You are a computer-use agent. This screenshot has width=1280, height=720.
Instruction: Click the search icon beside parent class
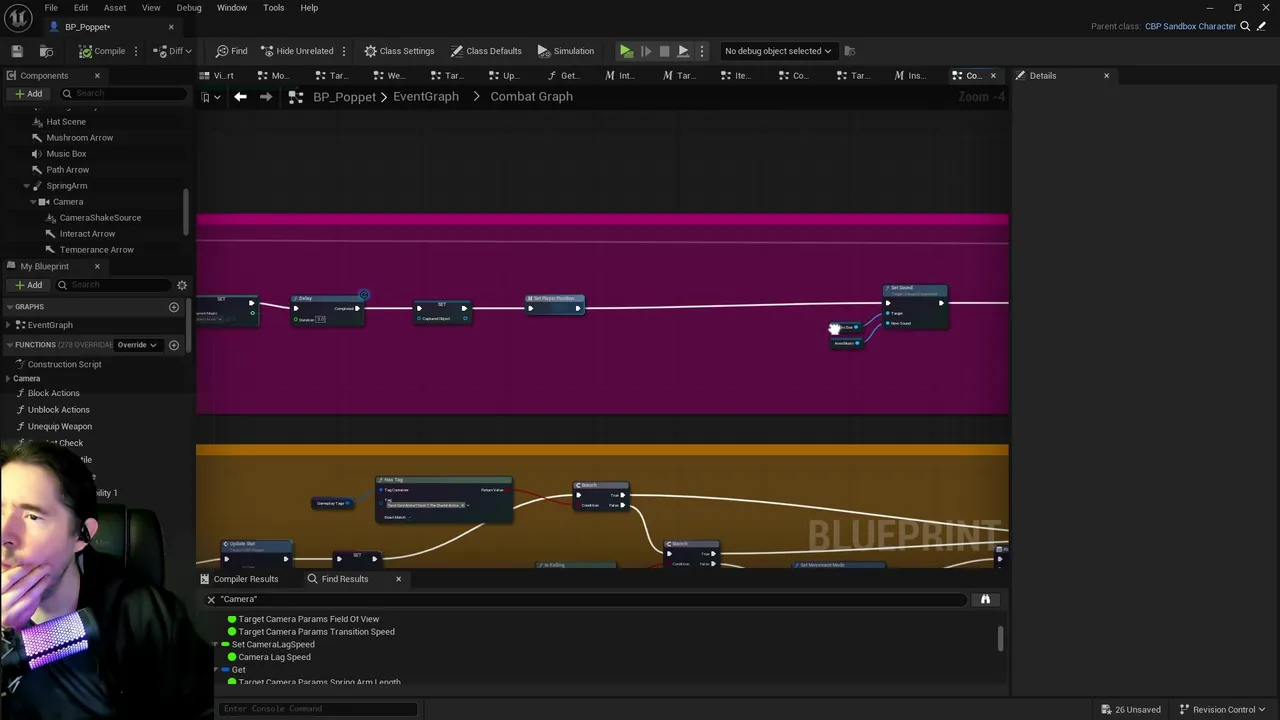point(1245,26)
